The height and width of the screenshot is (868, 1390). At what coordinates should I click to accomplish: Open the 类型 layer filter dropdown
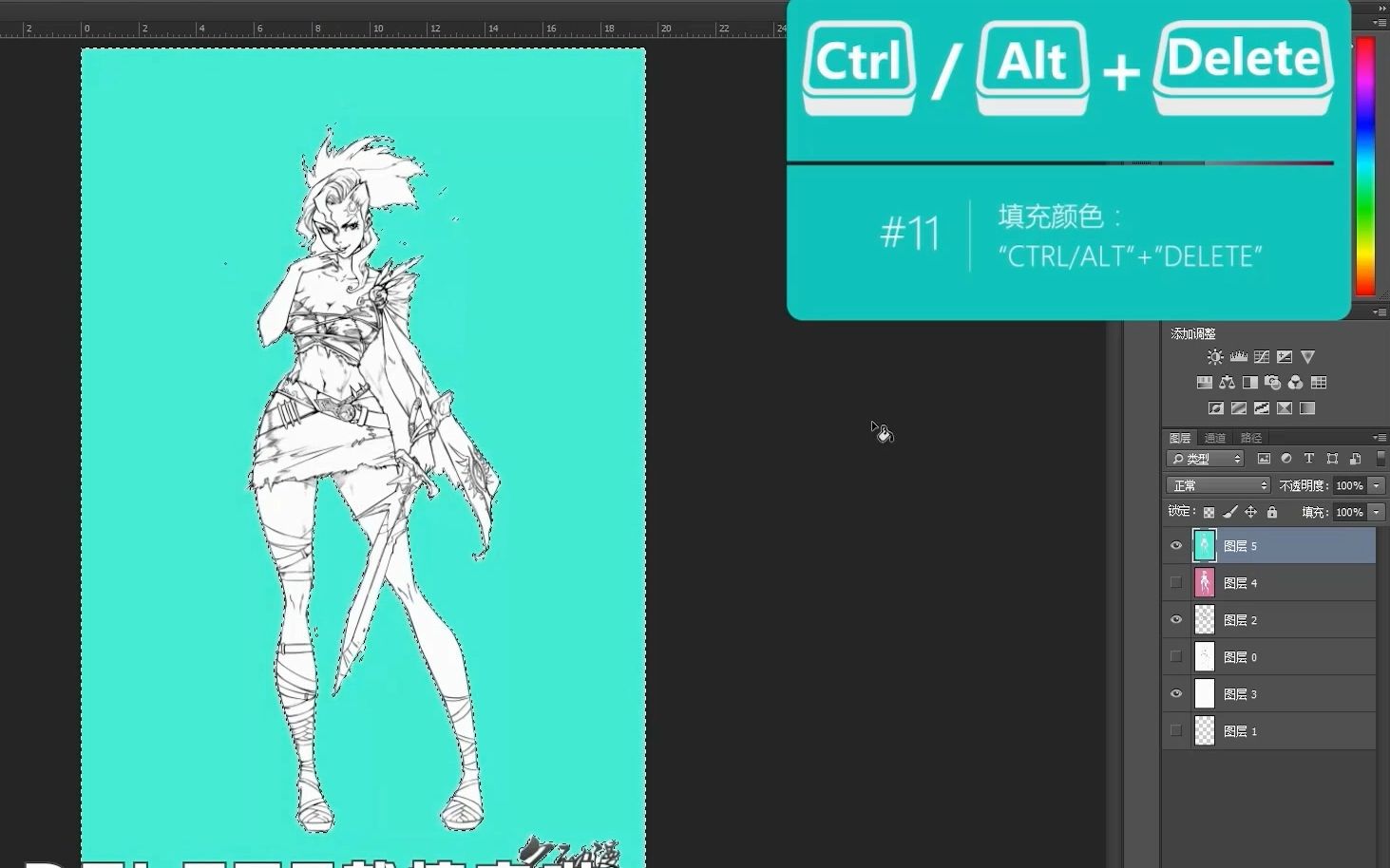1206,459
